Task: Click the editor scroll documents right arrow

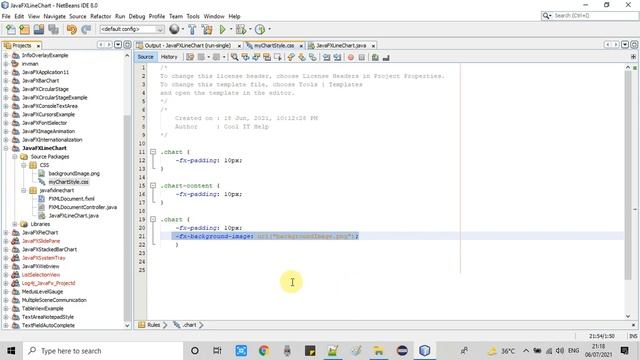Action: [616, 44]
